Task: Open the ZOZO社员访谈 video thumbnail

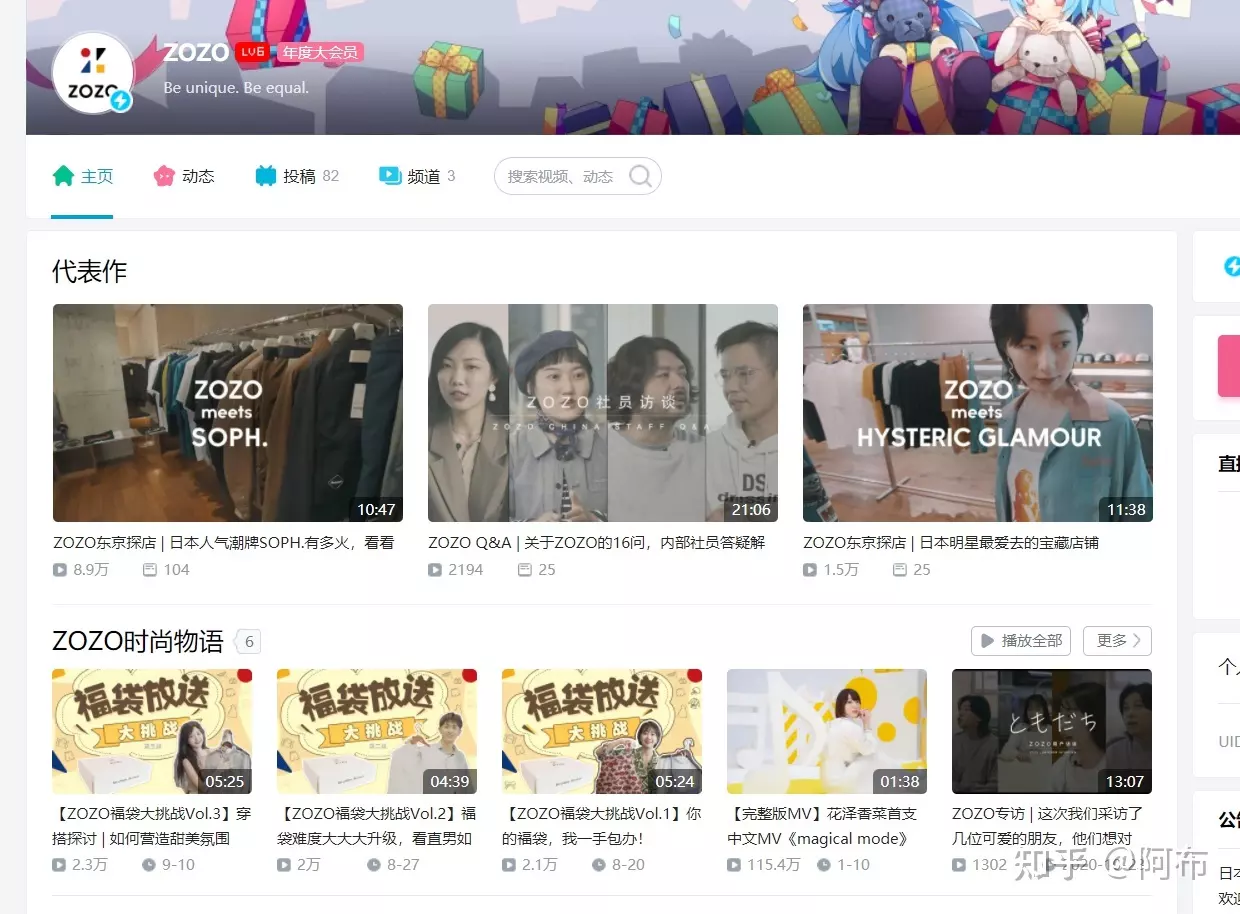Action: click(603, 413)
